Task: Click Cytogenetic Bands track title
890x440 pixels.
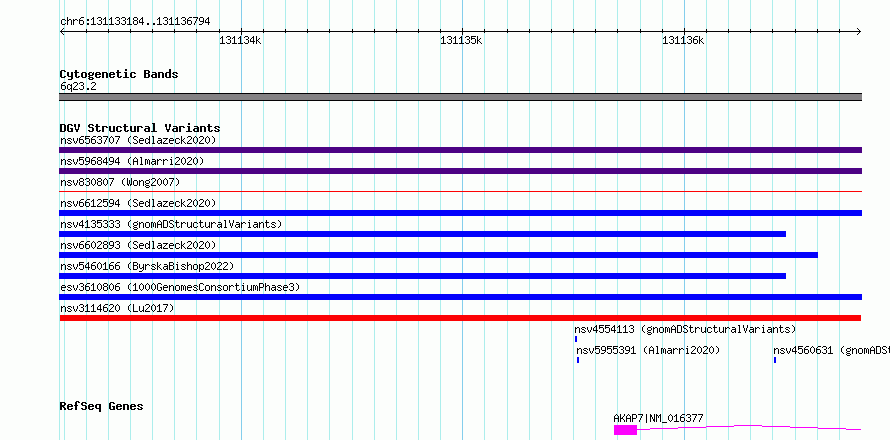Action: click(119, 74)
